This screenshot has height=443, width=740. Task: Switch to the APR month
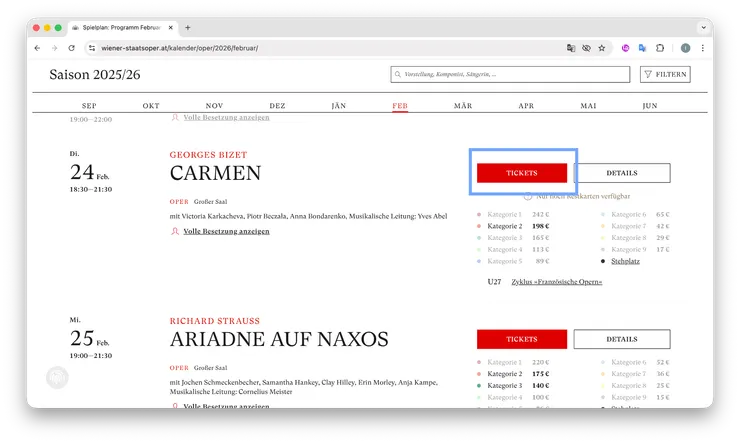pyautogui.click(x=526, y=106)
